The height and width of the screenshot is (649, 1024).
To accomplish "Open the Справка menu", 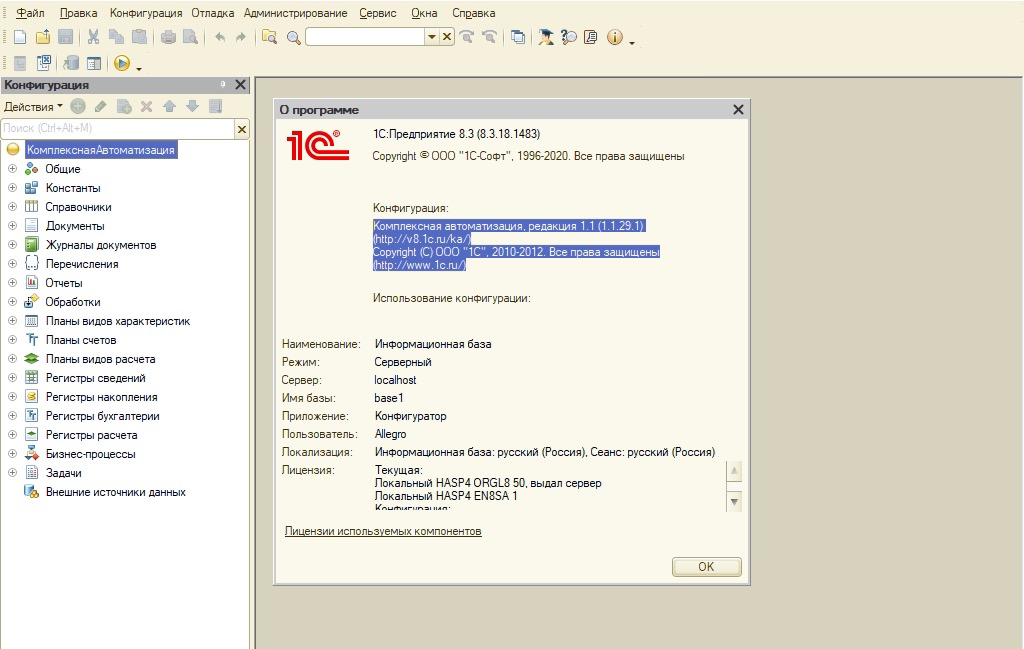I will [473, 13].
